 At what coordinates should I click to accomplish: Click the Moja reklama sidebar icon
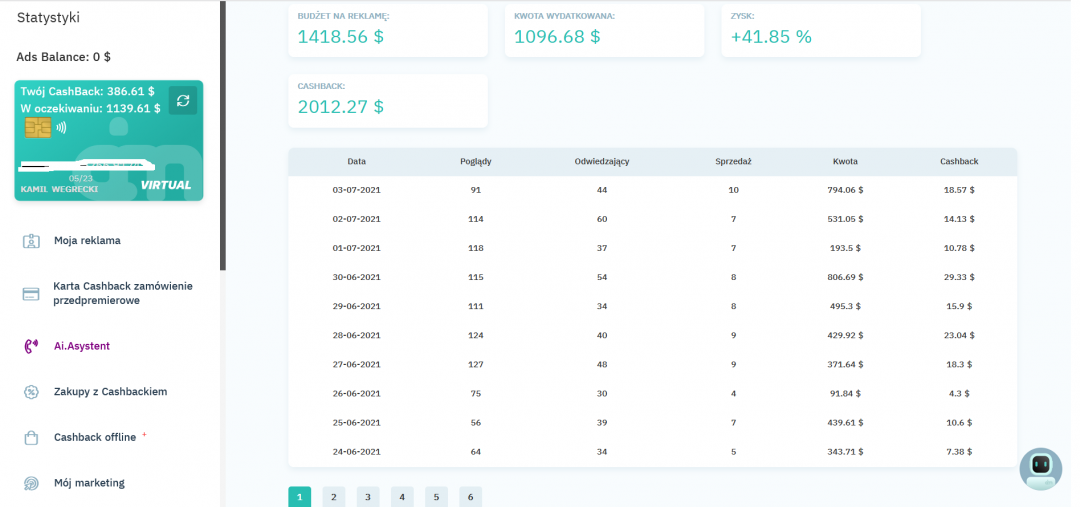point(31,241)
